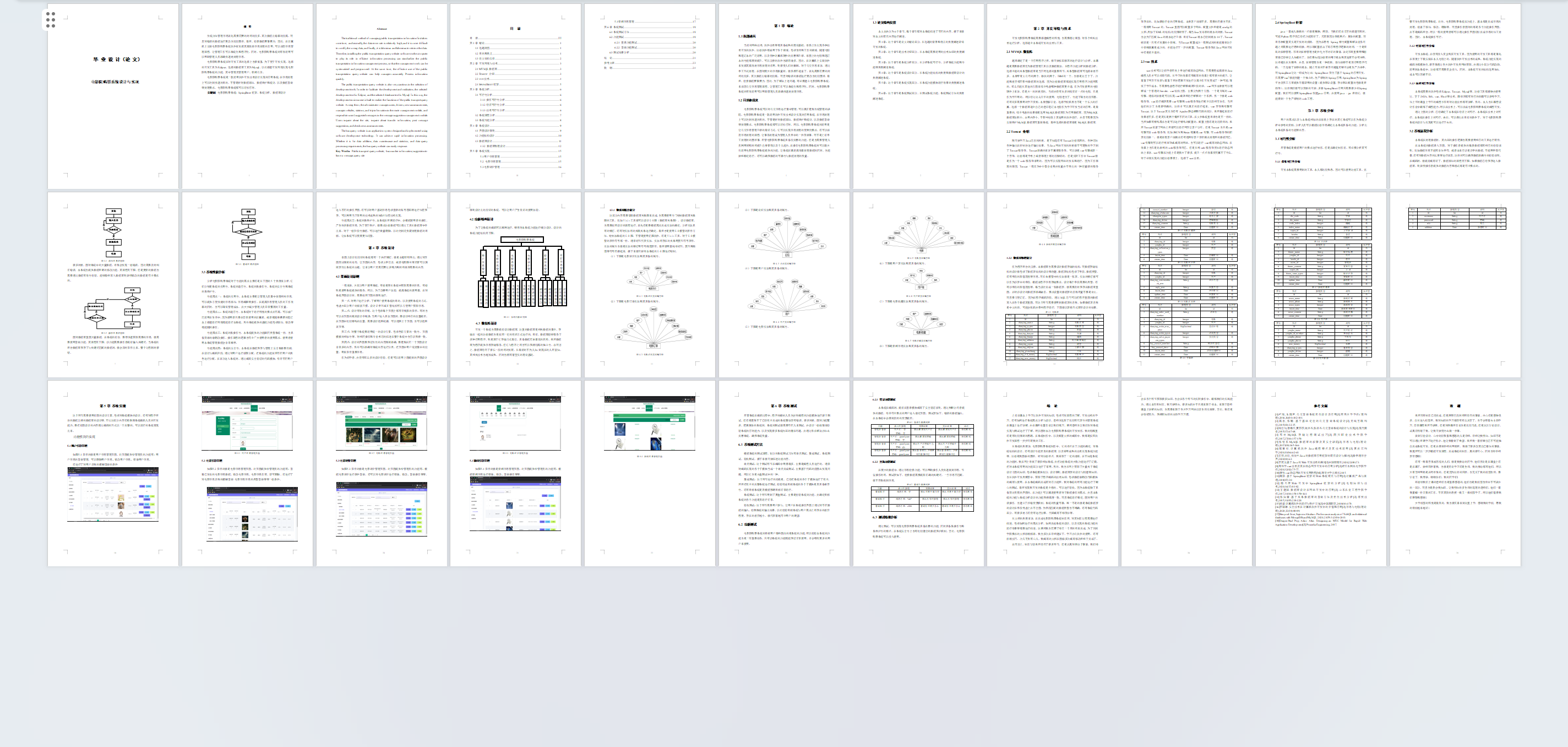Select the English Abstract page thumbnail
Viewport: 1568px width, 747px height.
(x=382, y=96)
